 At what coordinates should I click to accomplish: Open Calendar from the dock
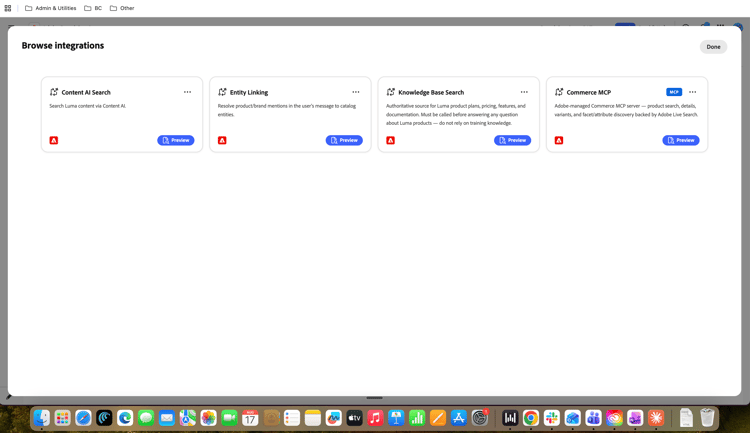(x=250, y=418)
